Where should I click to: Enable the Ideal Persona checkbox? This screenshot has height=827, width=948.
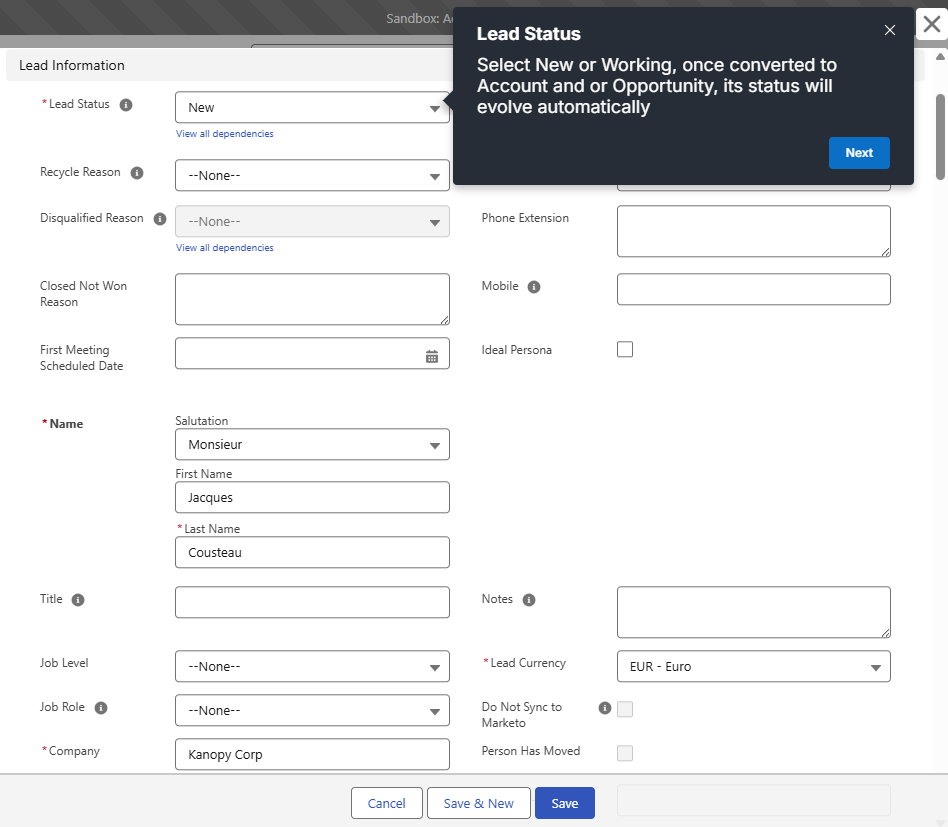tap(625, 350)
